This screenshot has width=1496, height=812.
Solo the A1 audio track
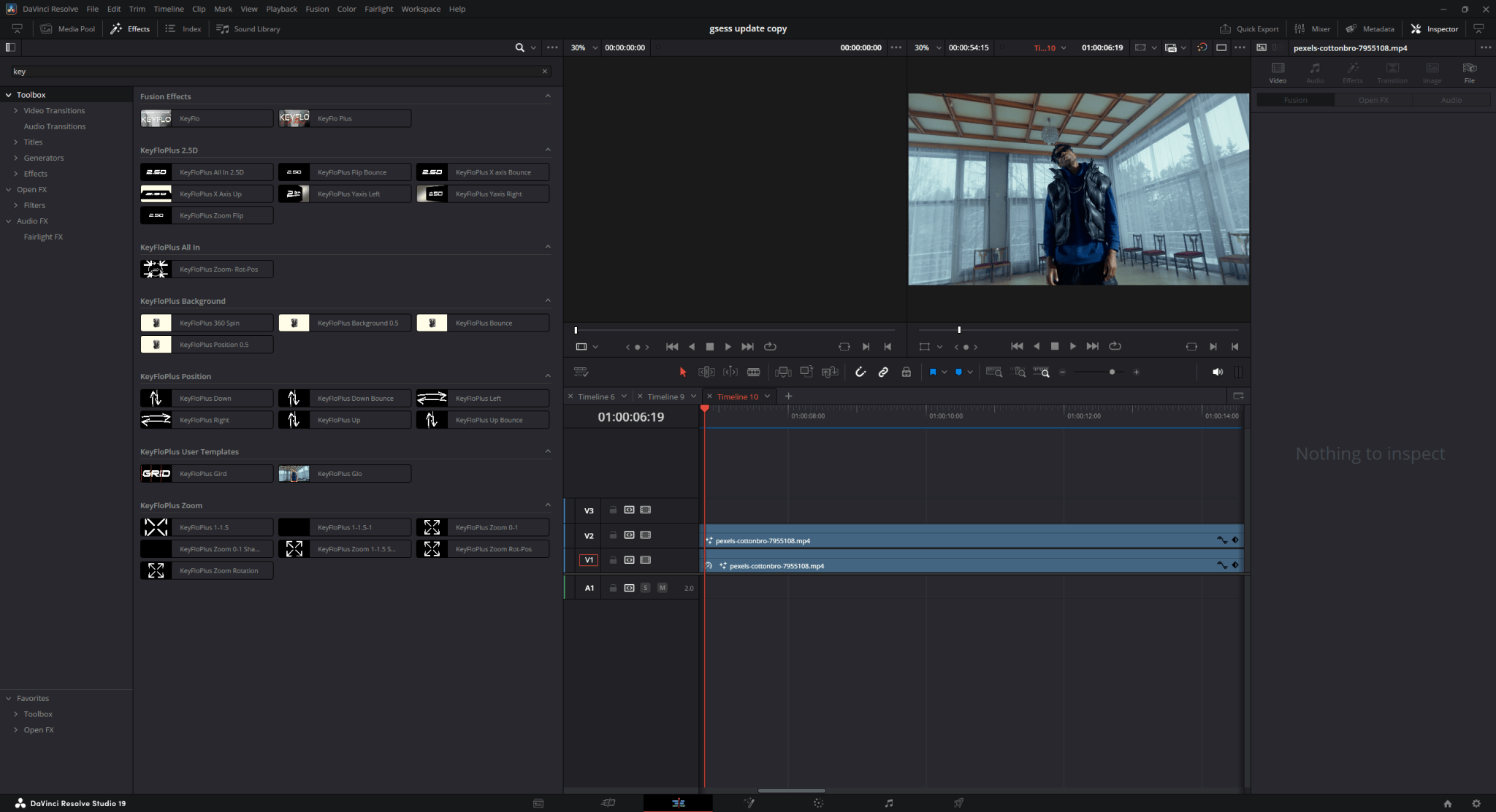click(x=645, y=587)
